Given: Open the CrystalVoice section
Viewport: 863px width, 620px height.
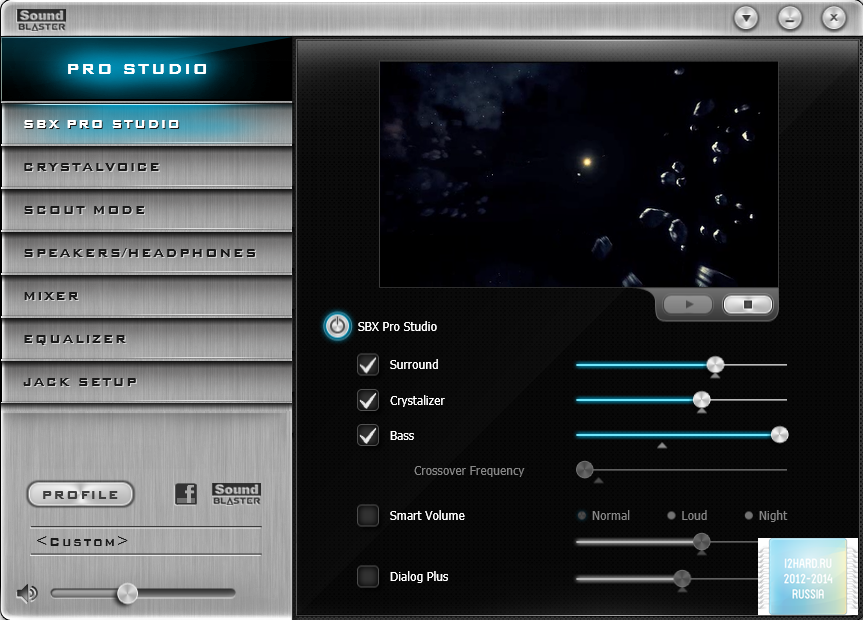Looking at the screenshot, I should click(146, 167).
